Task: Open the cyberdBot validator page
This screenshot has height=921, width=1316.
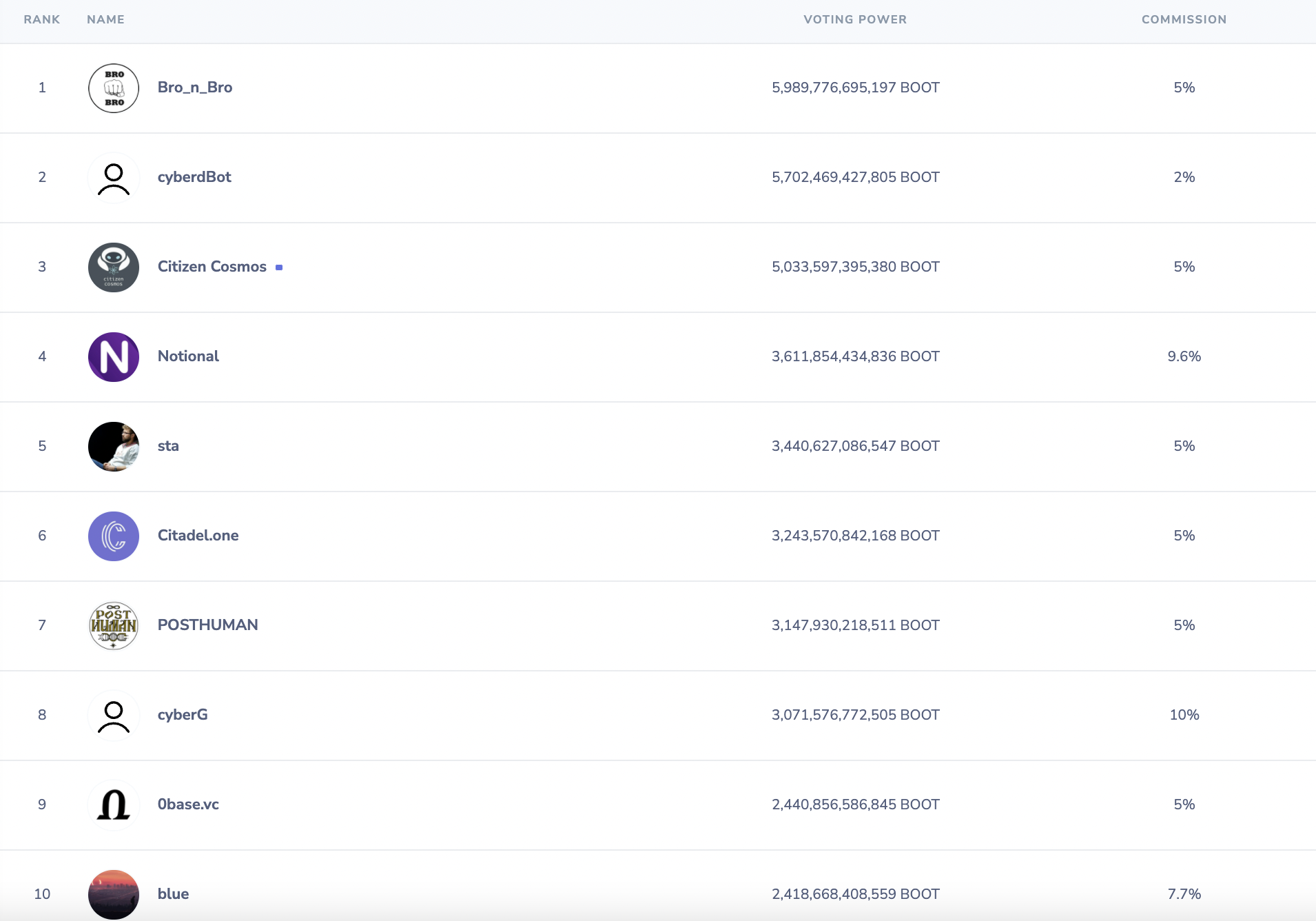Action: click(x=194, y=177)
